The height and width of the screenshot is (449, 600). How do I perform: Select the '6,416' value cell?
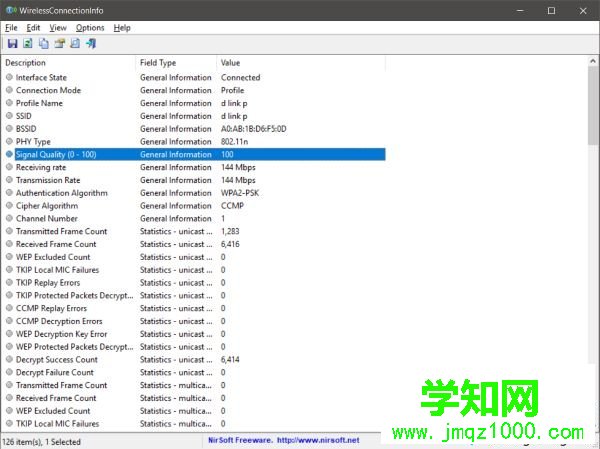230,244
